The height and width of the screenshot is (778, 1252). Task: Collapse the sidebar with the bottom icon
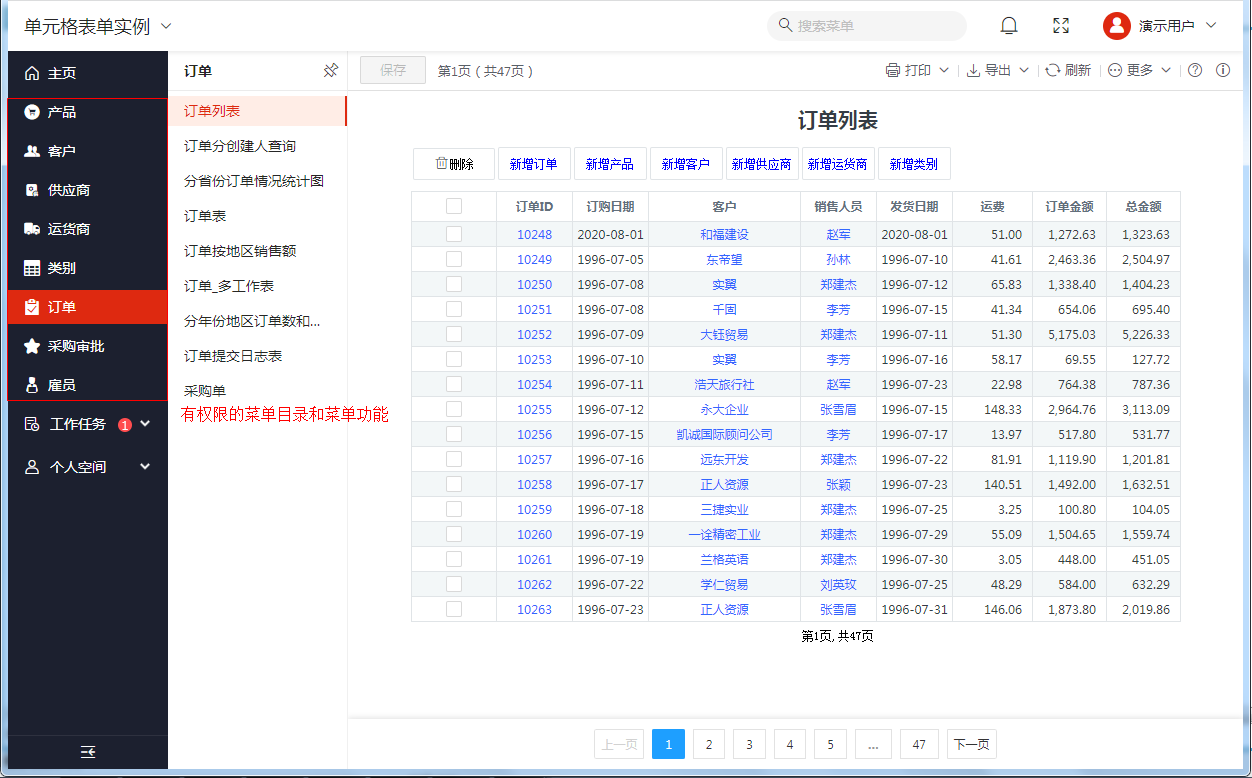coord(88,752)
